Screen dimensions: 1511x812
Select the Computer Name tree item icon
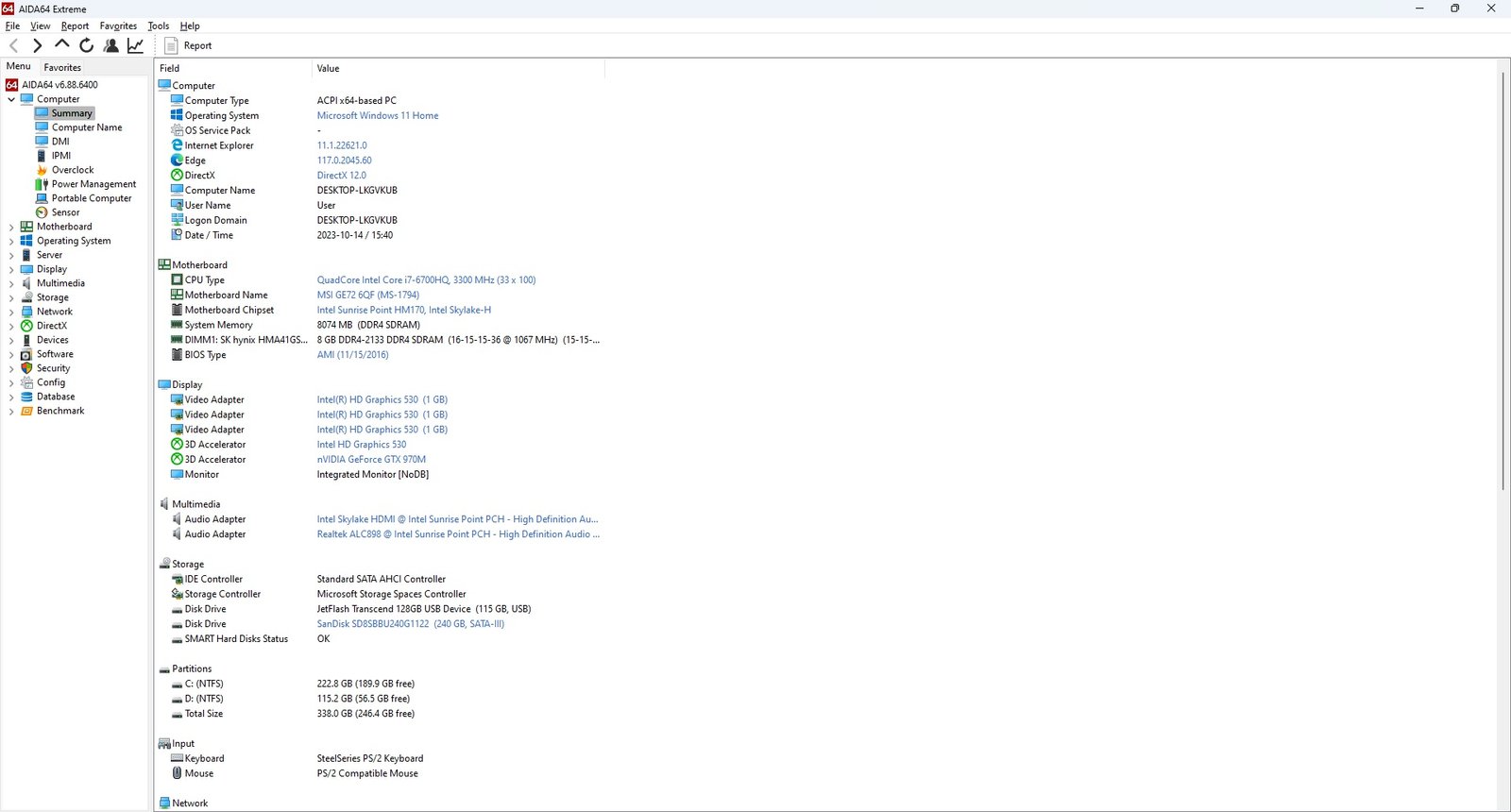(x=42, y=127)
